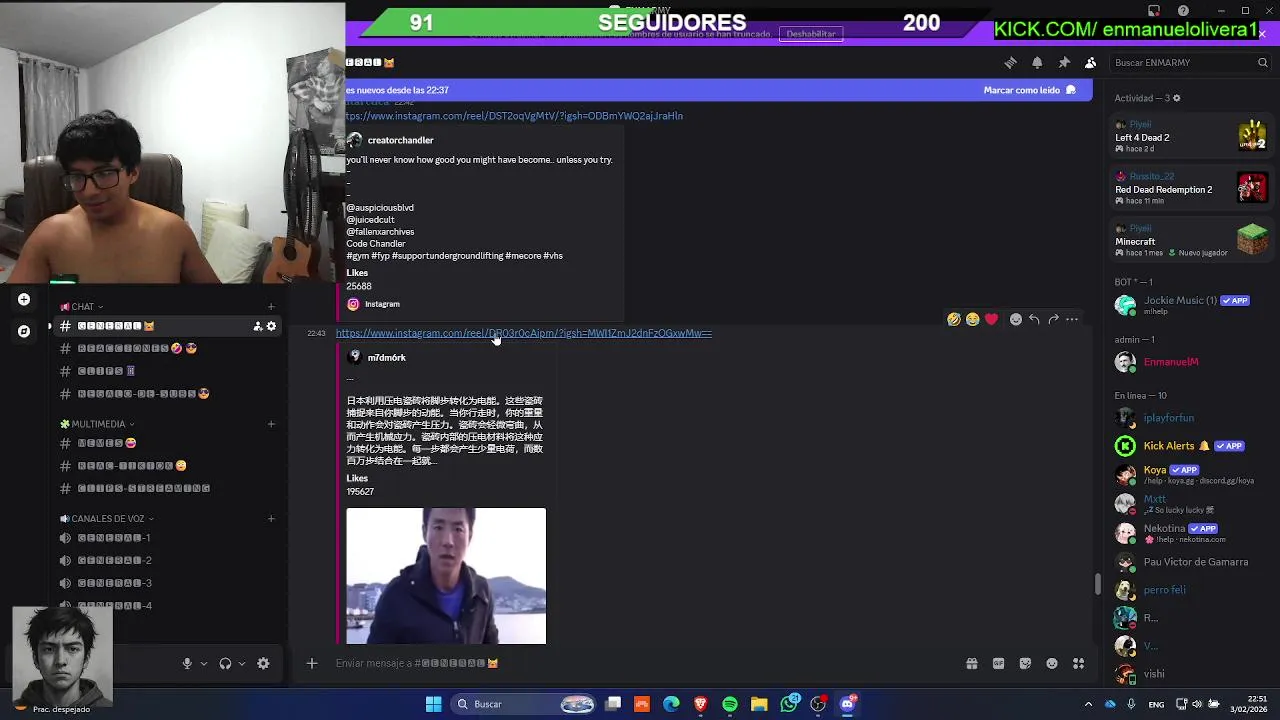Click Marcar como leído button
Image resolution: width=1280 pixels, height=720 pixels.
[x=1029, y=90]
